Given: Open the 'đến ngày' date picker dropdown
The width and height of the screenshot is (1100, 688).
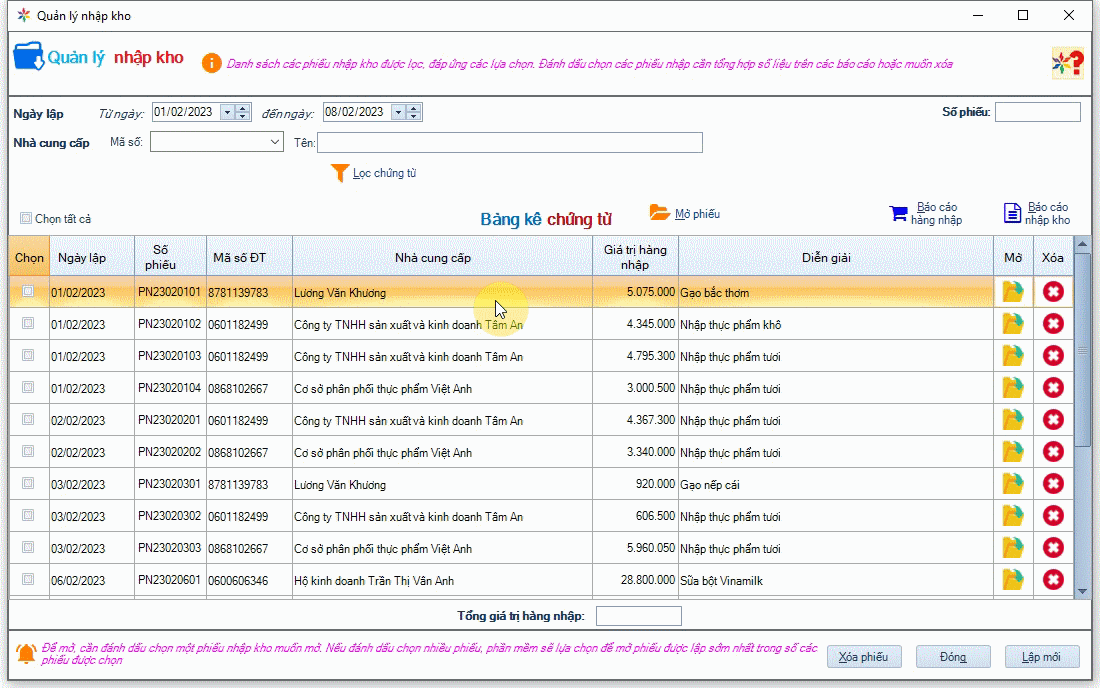Looking at the screenshot, I should point(398,112).
